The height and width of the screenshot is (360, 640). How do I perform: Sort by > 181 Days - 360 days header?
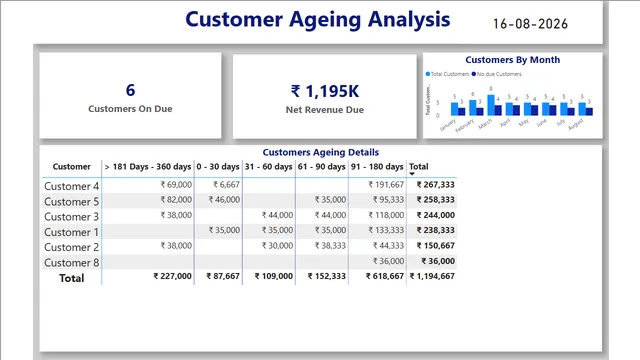point(148,167)
